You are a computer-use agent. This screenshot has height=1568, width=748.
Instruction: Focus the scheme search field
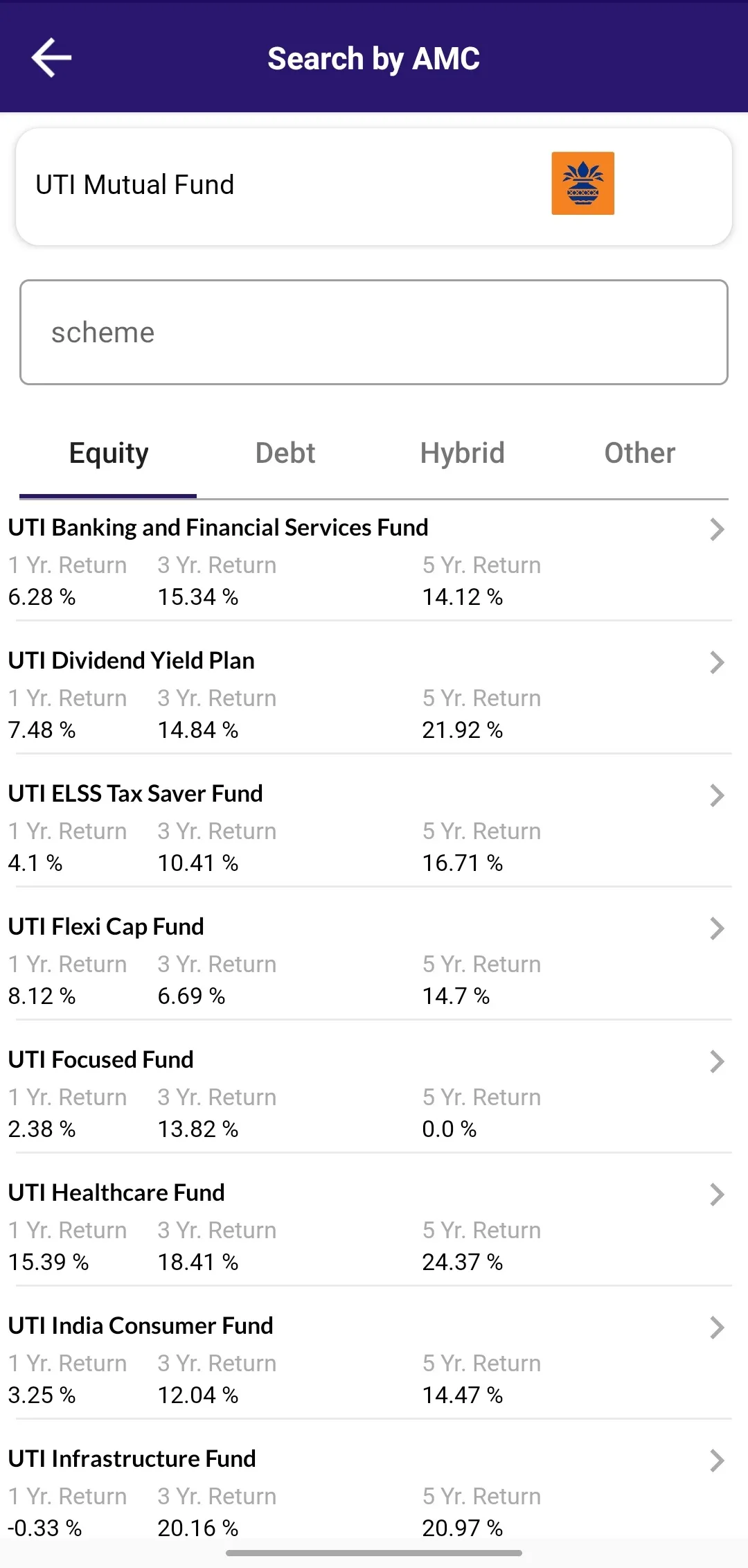(x=374, y=332)
